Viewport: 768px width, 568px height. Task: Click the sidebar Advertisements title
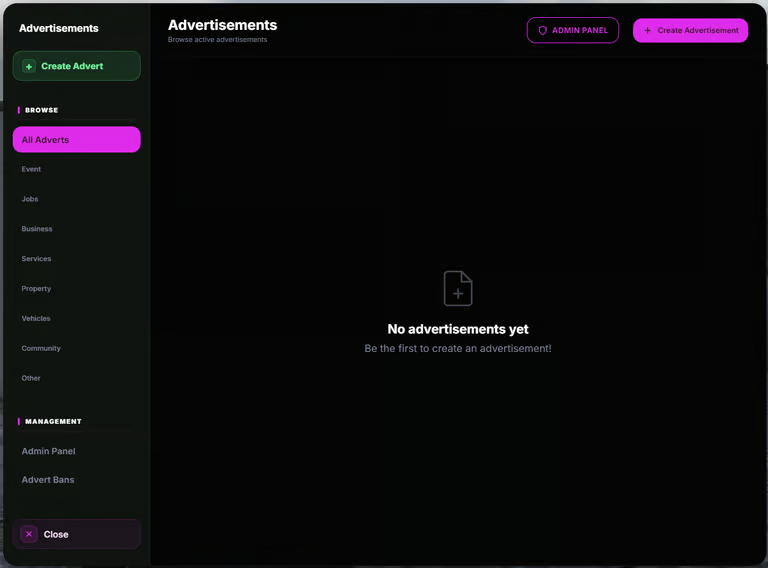tap(59, 28)
